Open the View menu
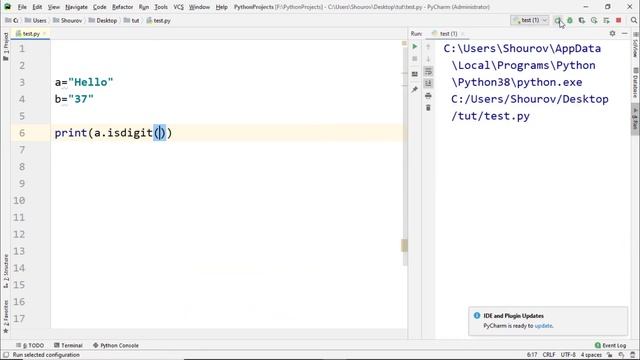640x360 pixels. pos(53,7)
